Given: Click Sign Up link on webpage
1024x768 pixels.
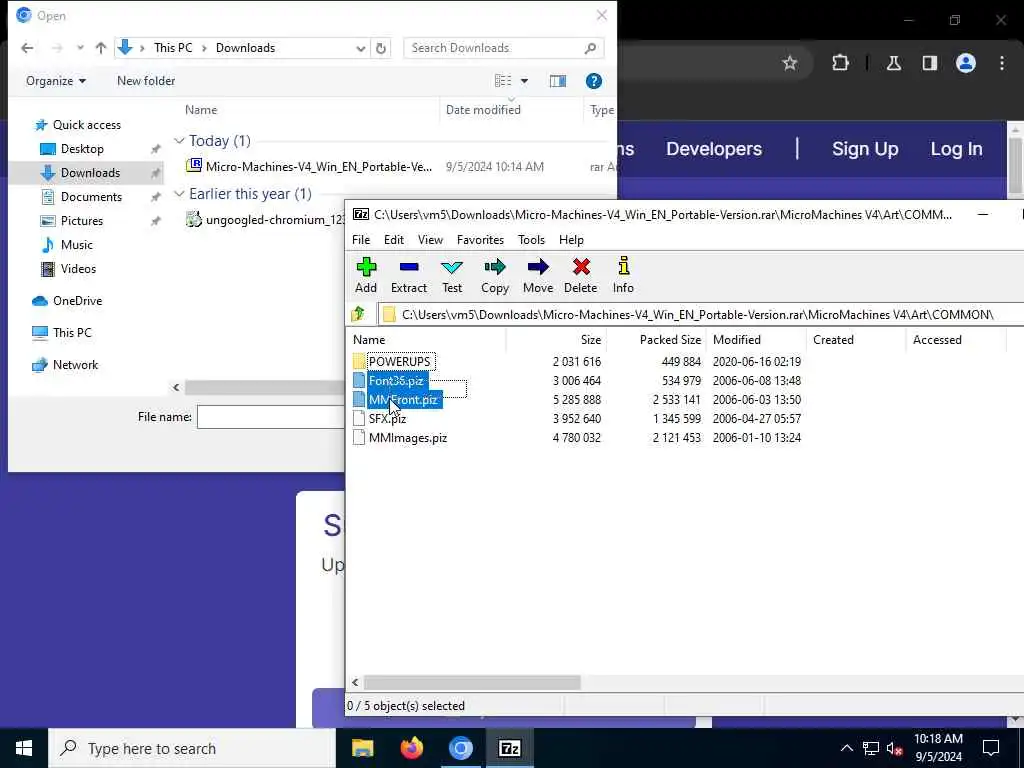Looking at the screenshot, I should coord(865,149).
